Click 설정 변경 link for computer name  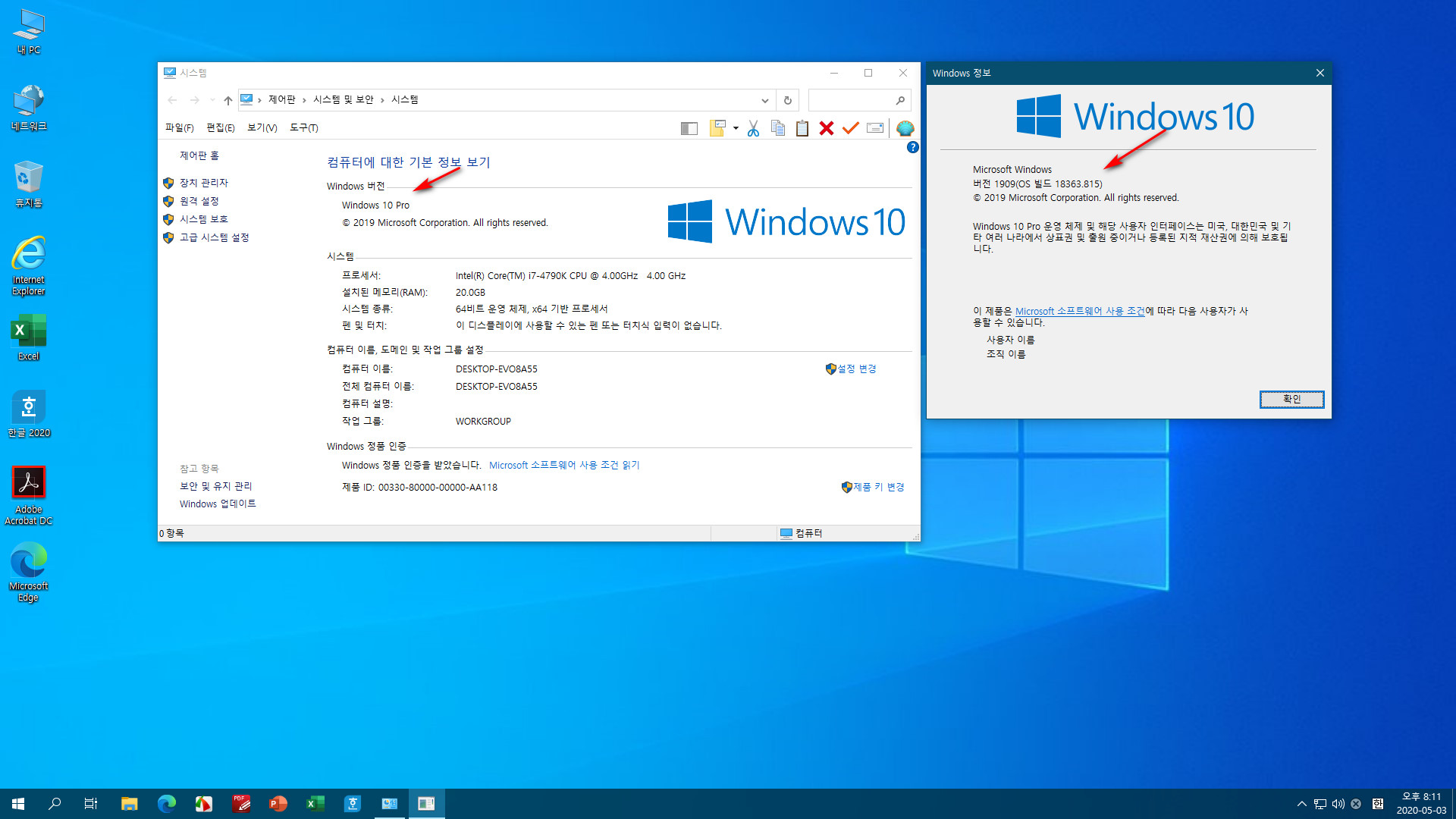tap(857, 369)
